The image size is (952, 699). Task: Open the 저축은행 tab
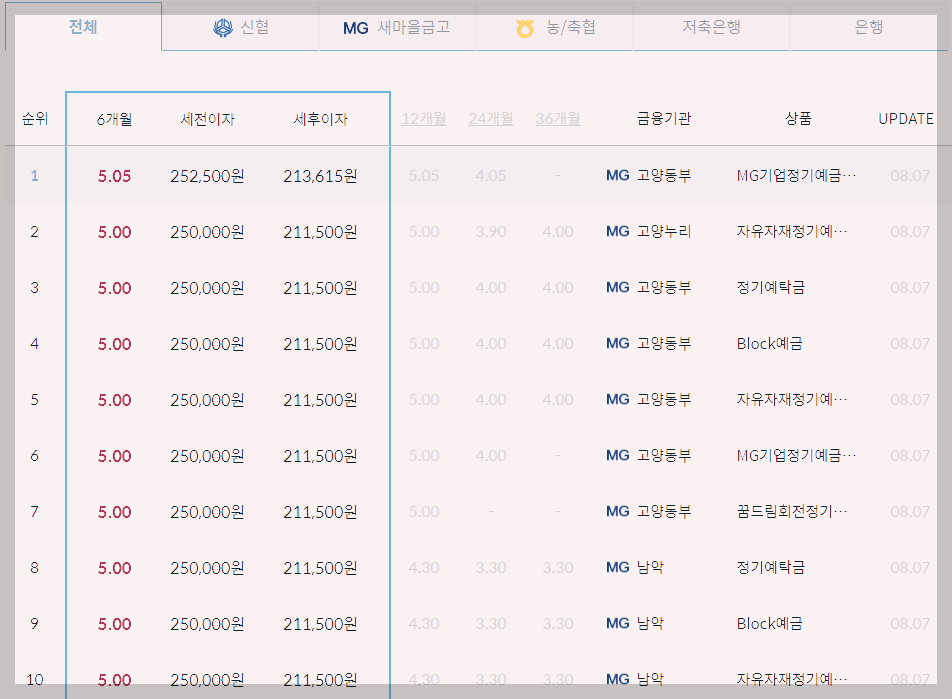point(711,27)
